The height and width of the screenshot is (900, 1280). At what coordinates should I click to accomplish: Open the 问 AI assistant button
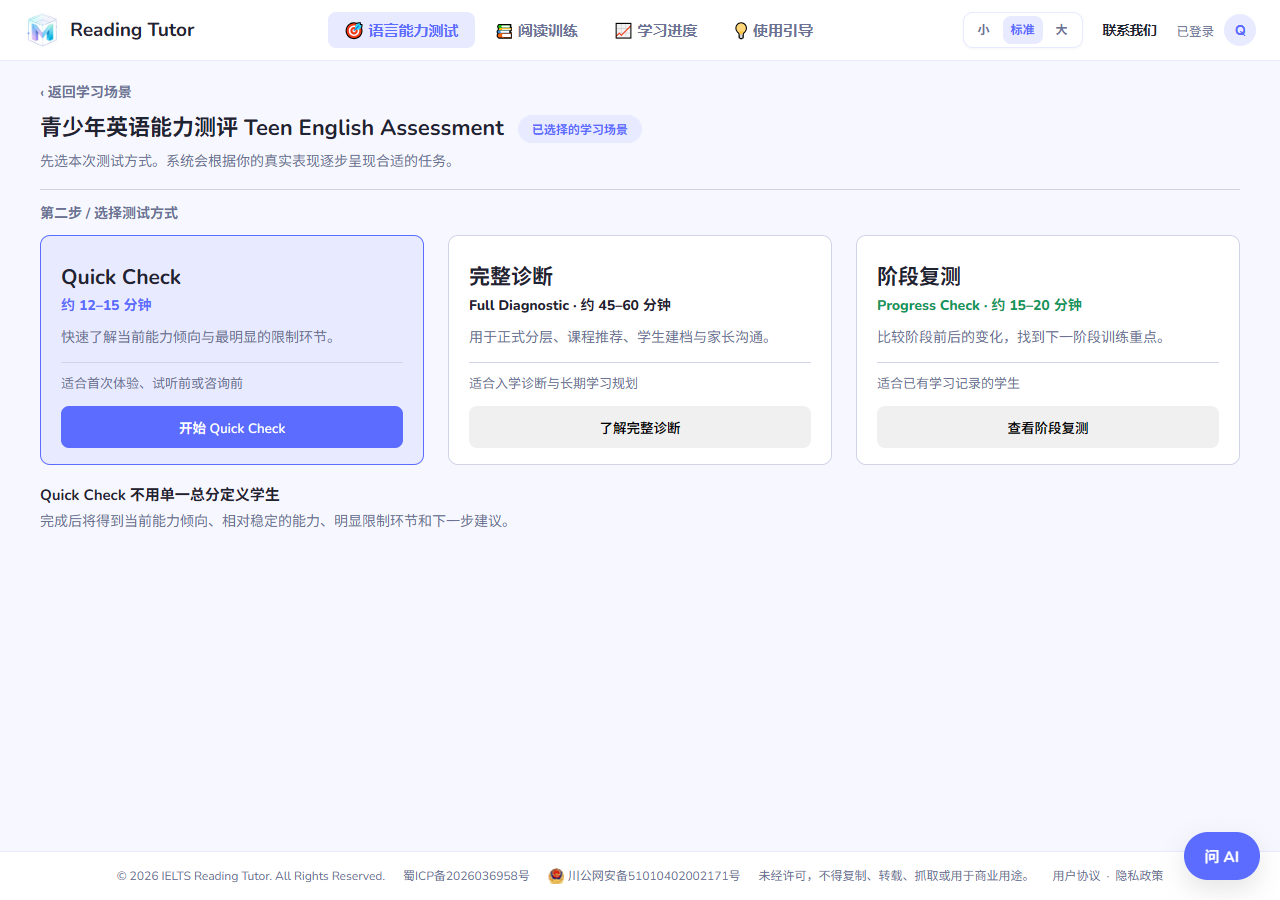click(x=1222, y=856)
